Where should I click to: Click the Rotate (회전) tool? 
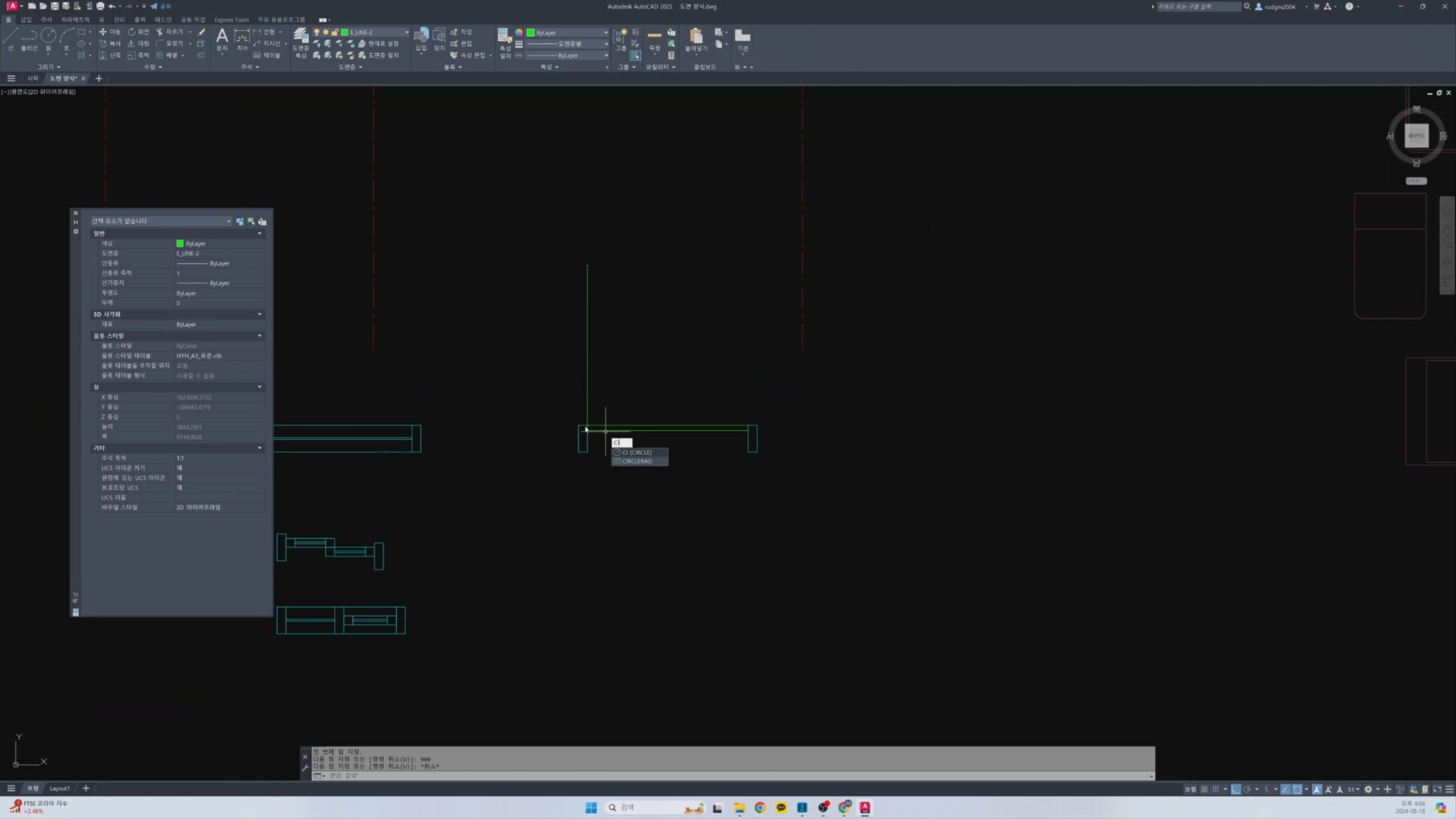tap(138, 32)
